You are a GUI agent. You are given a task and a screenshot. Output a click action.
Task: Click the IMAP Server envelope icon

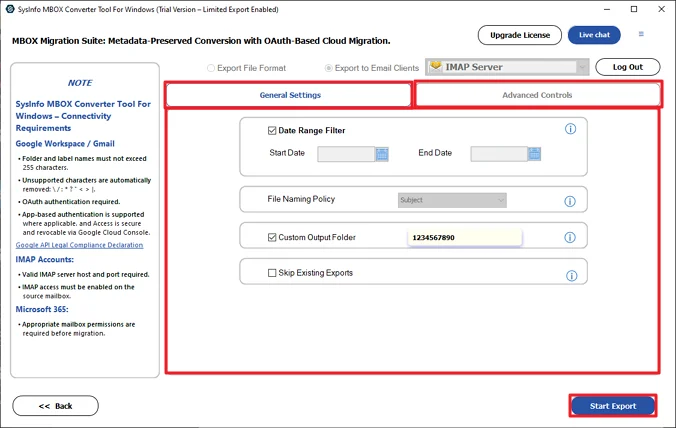click(x=436, y=67)
